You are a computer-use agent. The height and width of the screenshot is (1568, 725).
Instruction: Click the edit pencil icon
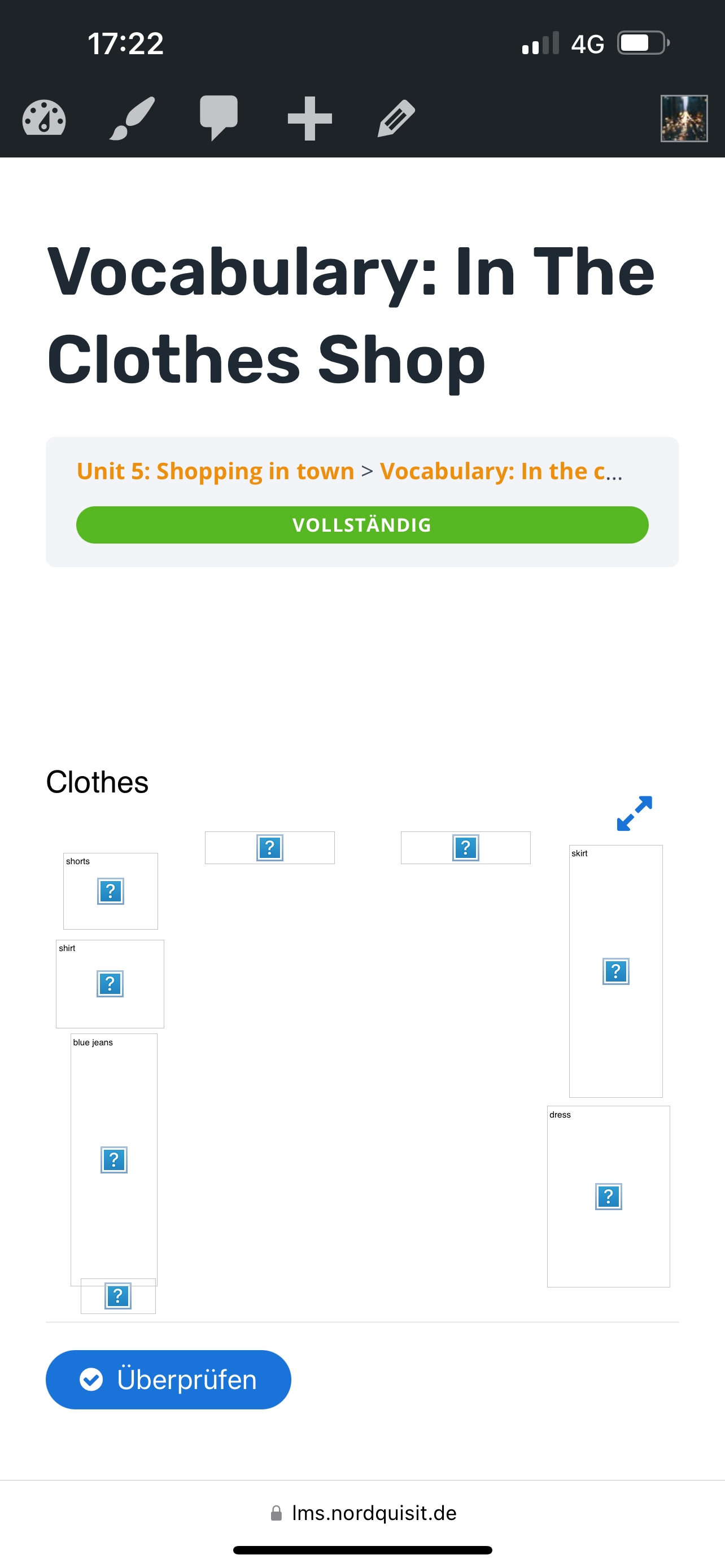pyautogui.click(x=396, y=118)
